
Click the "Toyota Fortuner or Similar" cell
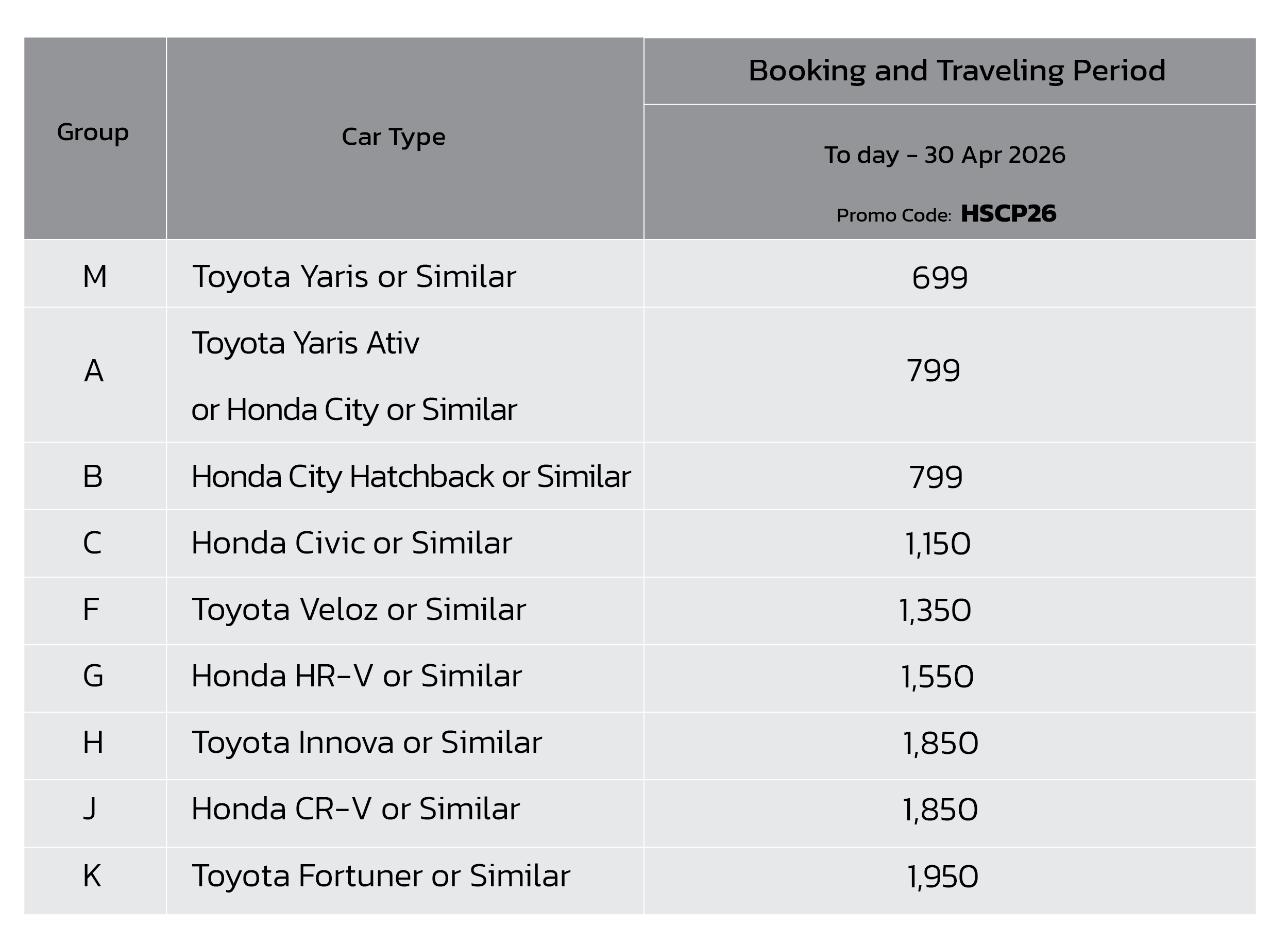pyautogui.click(x=381, y=876)
